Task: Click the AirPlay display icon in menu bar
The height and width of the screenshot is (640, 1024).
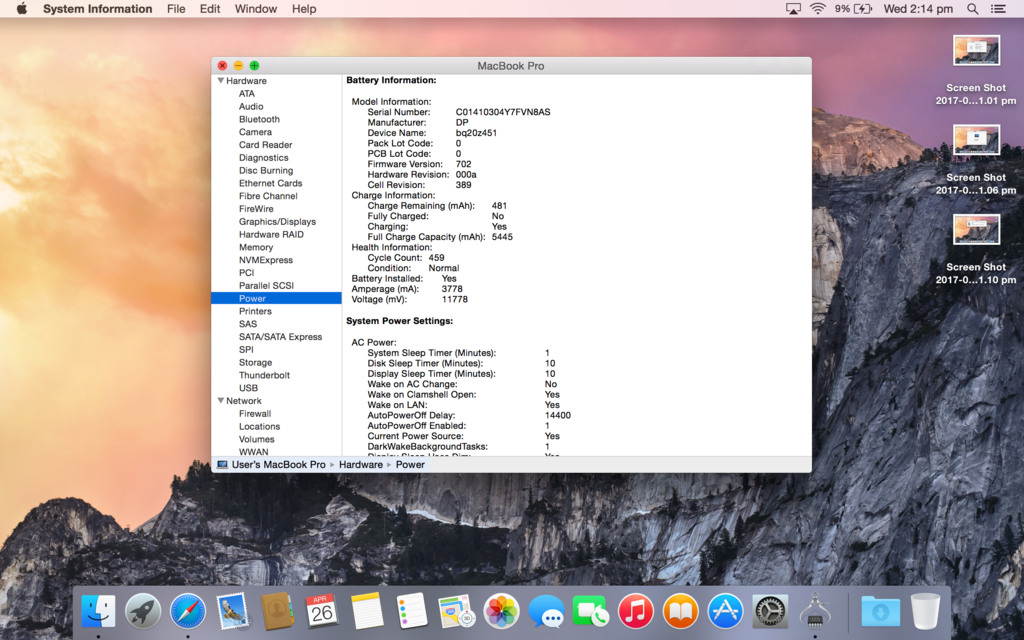Action: [793, 8]
